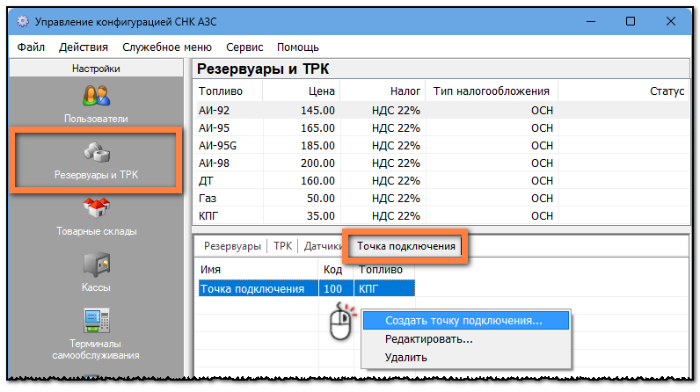Image resolution: width=700 pixels, height=392 pixels.
Task: Click the Настройки panel header
Action: point(96,68)
